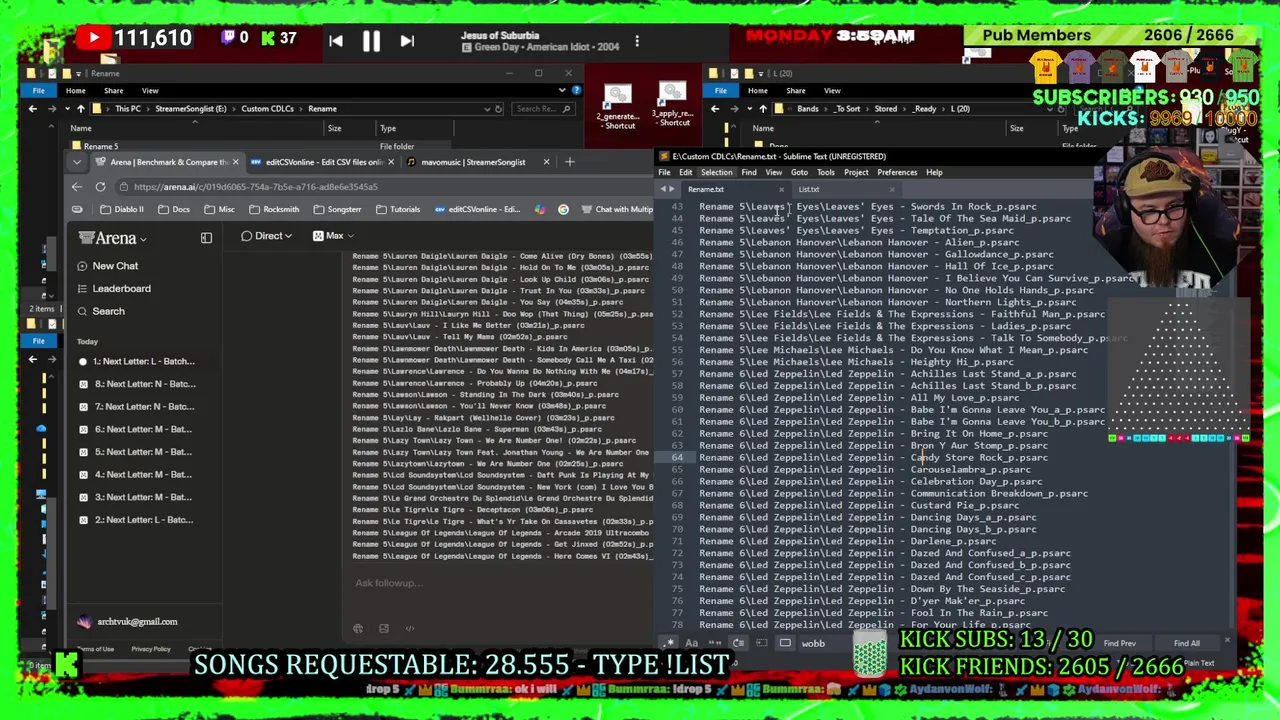Go up one folder in L (20) Explorer window
The width and height of the screenshot is (1280, 720).
(x=762, y=109)
